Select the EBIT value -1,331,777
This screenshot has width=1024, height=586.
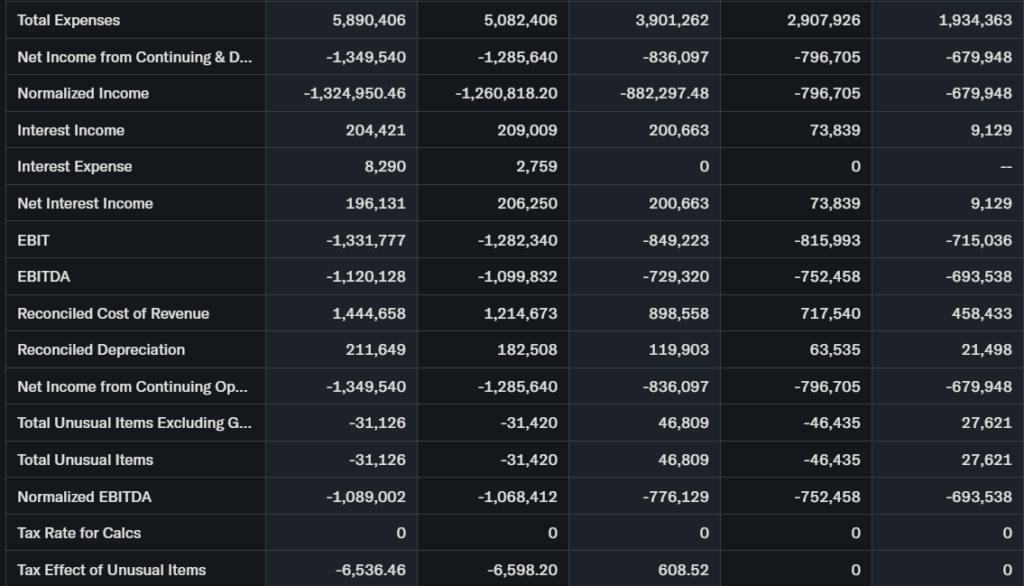tap(366, 240)
